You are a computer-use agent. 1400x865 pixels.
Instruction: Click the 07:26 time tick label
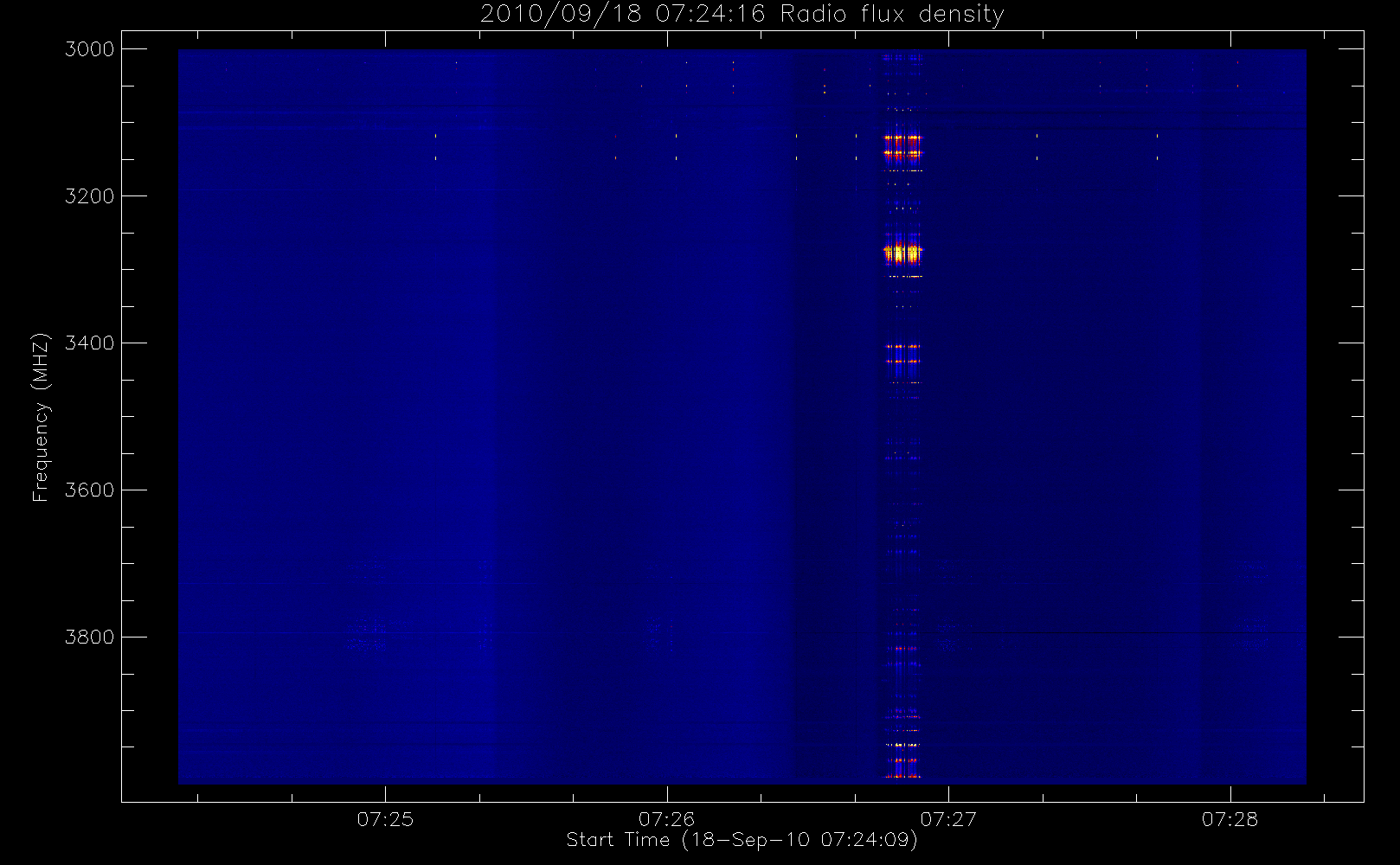pyautogui.click(x=666, y=819)
